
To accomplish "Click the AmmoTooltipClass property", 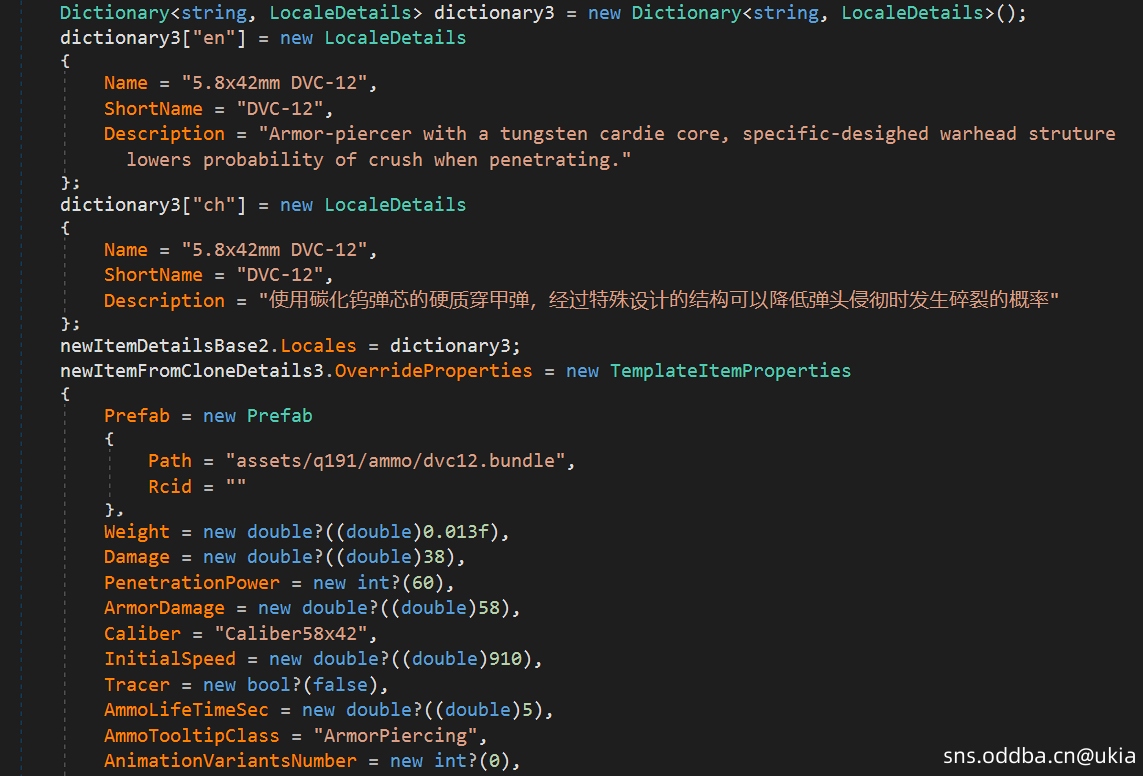I will [x=192, y=736].
